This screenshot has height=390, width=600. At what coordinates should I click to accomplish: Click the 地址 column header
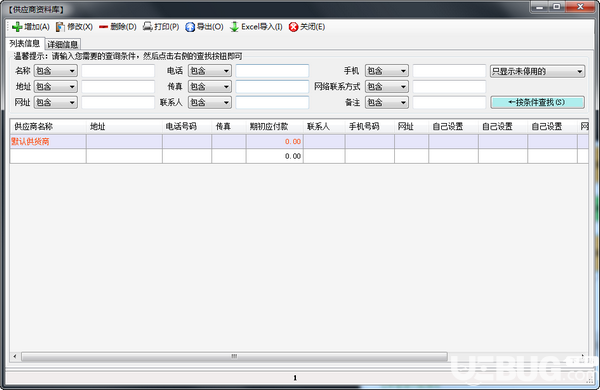[x=124, y=127]
